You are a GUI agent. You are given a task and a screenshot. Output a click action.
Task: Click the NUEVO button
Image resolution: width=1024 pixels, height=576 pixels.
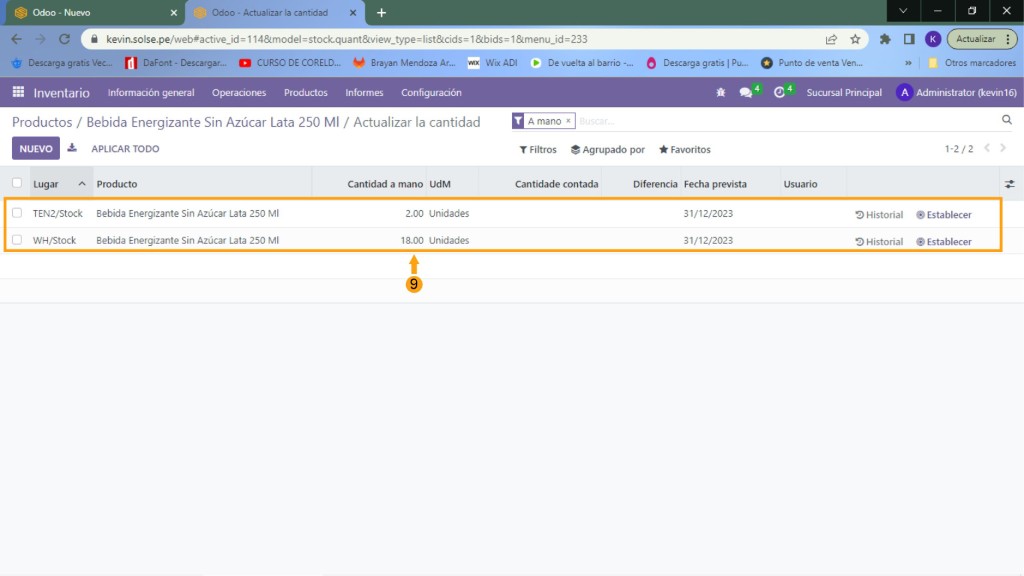(36, 149)
